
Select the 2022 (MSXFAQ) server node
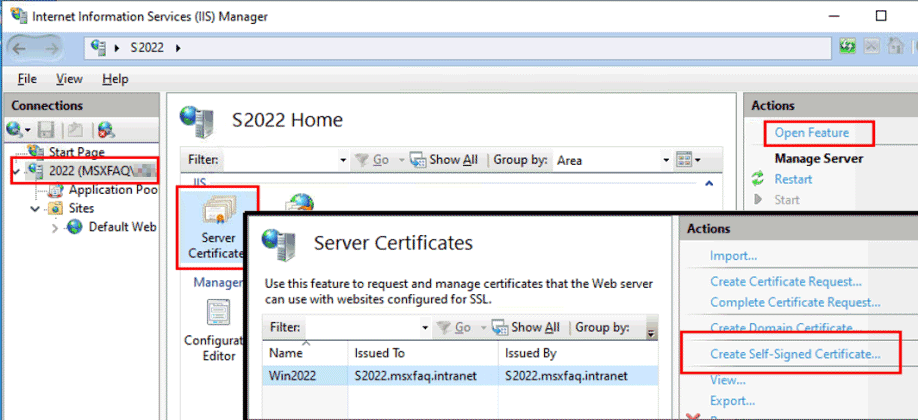pyautogui.click(x=93, y=170)
